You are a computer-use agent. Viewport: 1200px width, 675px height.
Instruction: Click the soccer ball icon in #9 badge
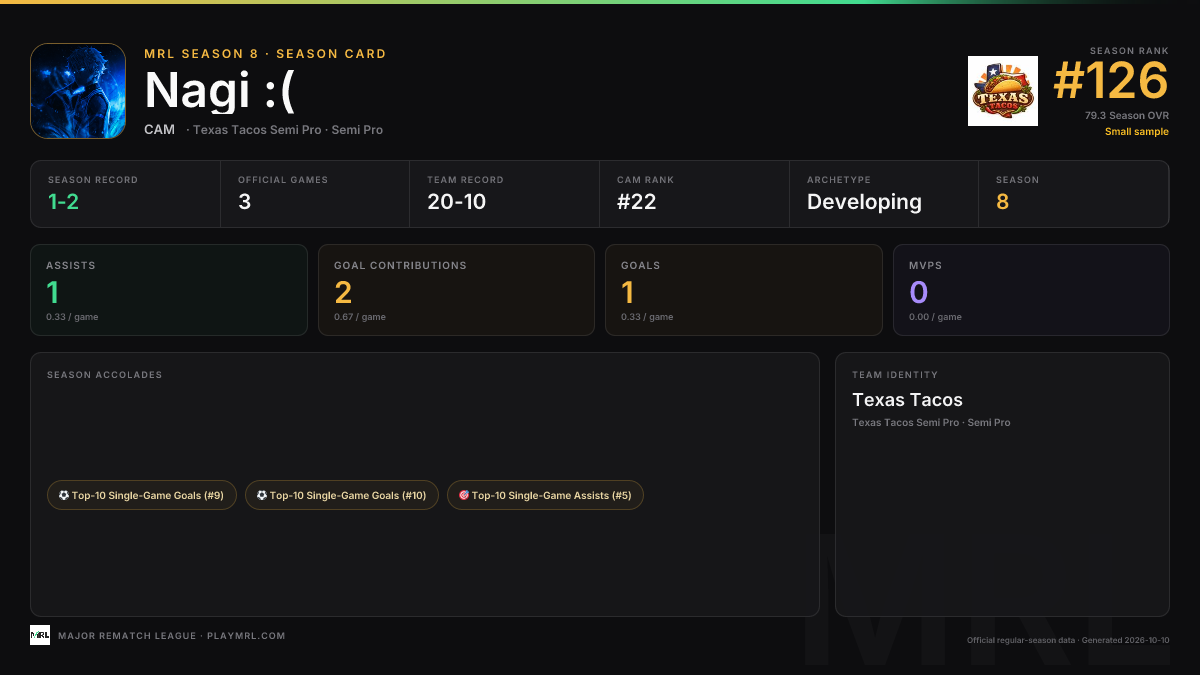[x=64, y=495]
